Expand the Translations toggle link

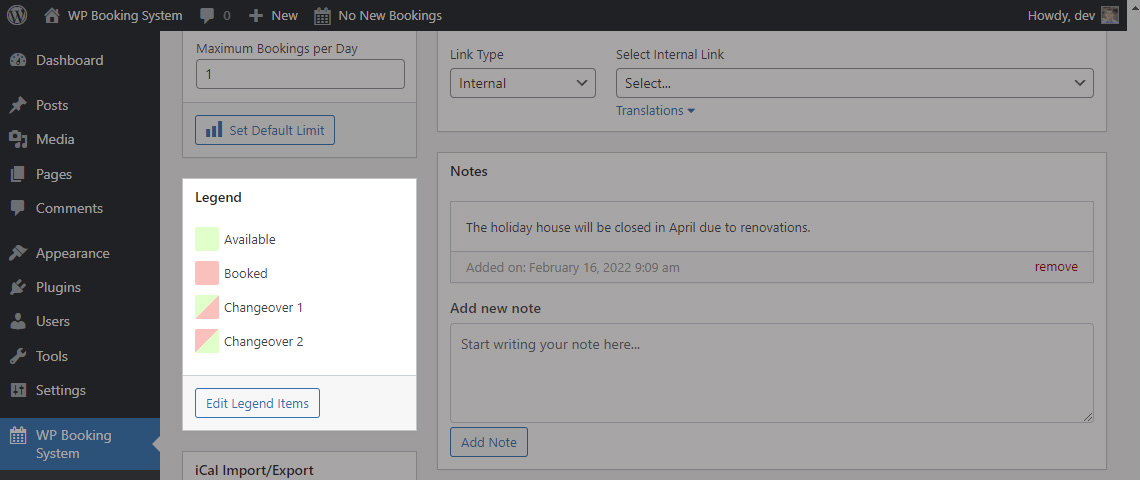pyautogui.click(x=655, y=111)
